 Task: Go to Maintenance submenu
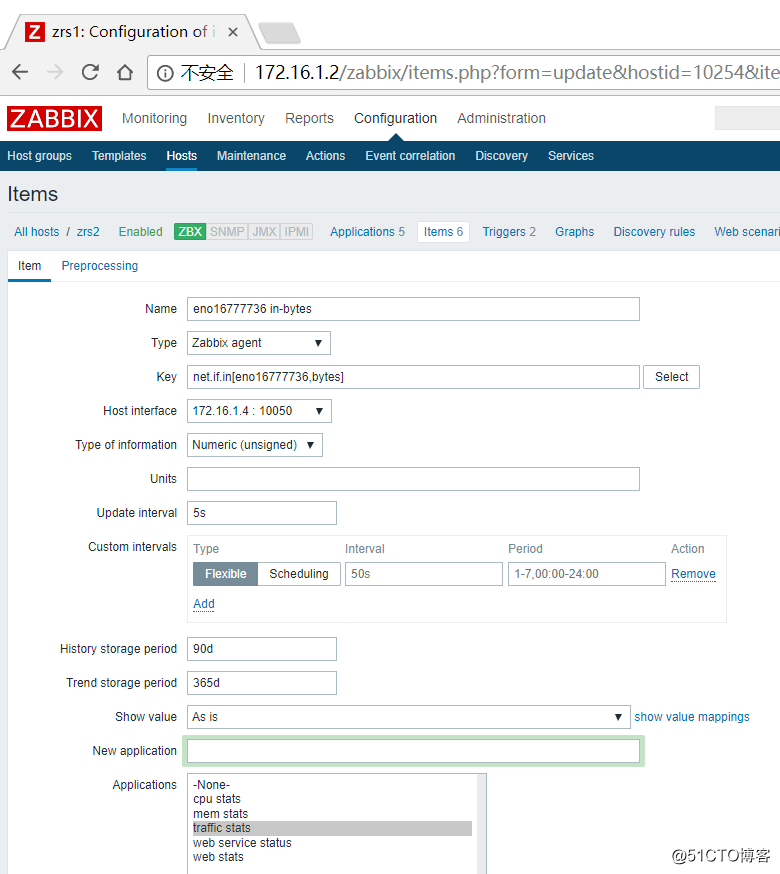click(251, 156)
